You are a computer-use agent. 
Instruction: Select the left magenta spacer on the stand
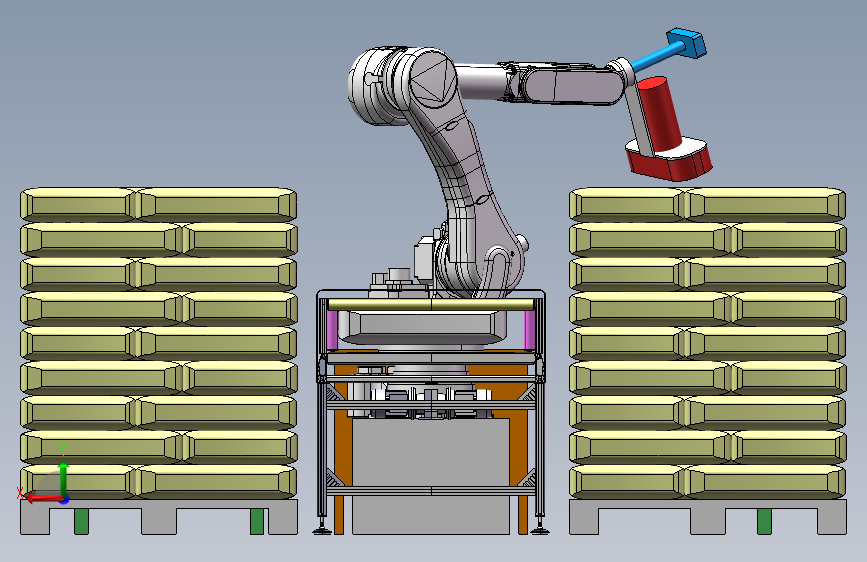pyautogui.click(x=332, y=330)
